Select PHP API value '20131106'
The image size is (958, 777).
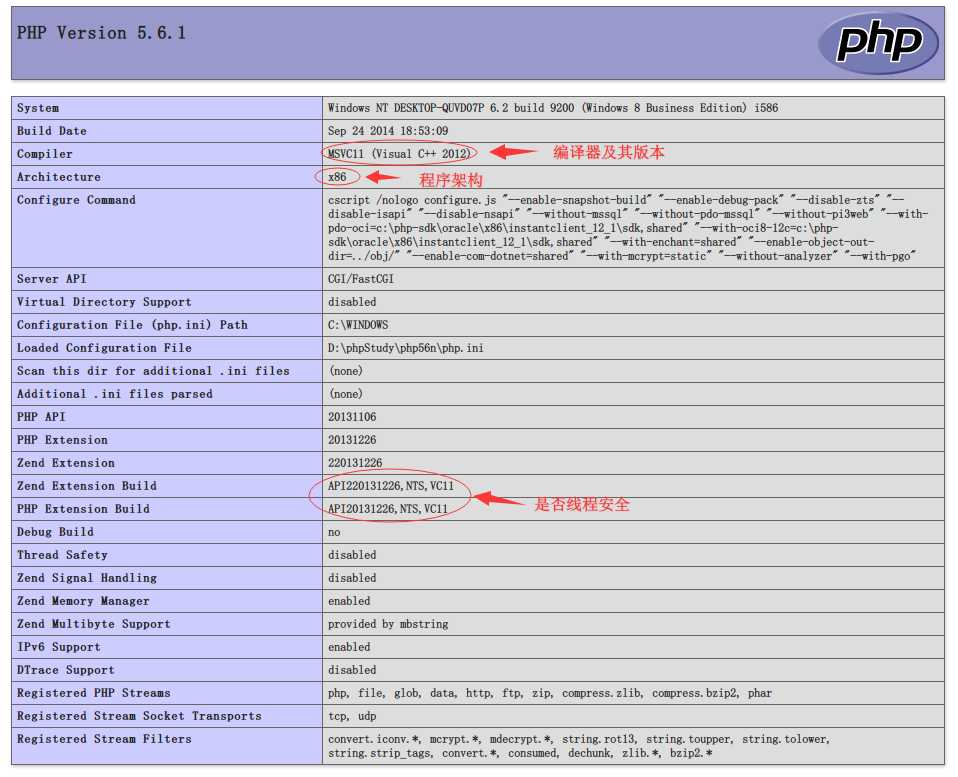[352, 417]
